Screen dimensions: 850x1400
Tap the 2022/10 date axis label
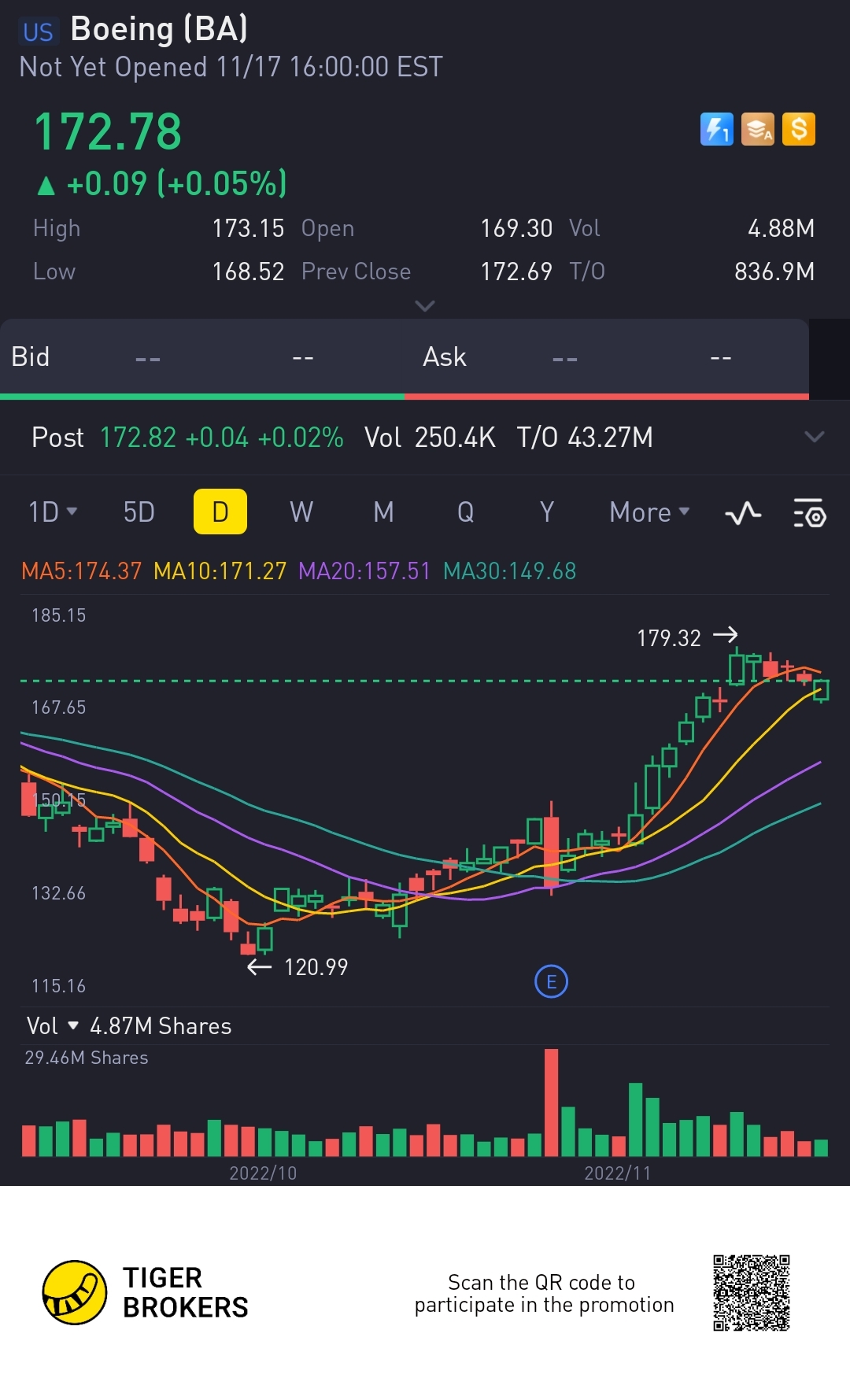pyautogui.click(x=263, y=1173)
